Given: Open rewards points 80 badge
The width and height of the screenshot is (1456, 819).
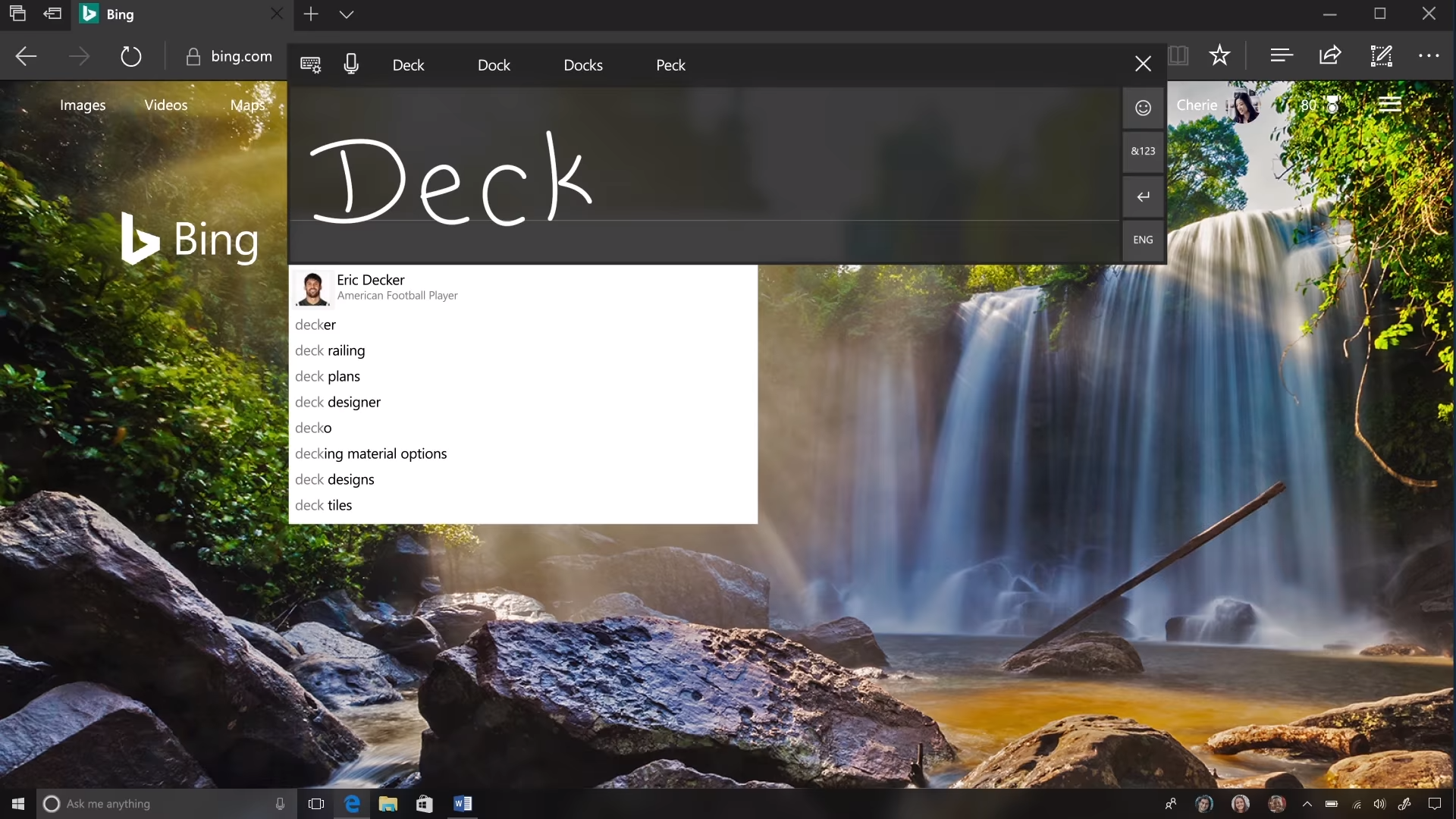Looking at the screenshot, I should (1320, 105).
